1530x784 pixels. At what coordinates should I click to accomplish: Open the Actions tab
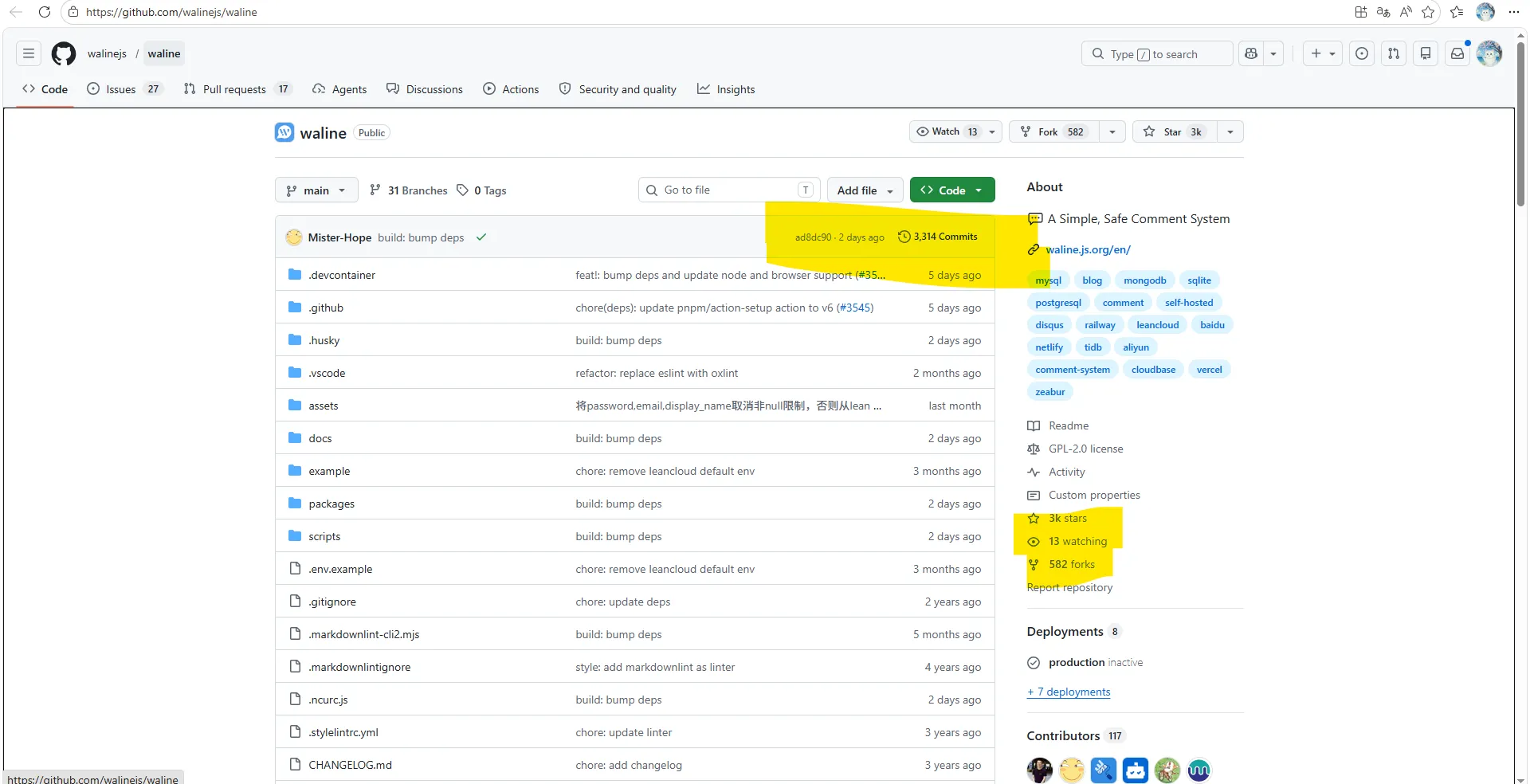point(511,89)
